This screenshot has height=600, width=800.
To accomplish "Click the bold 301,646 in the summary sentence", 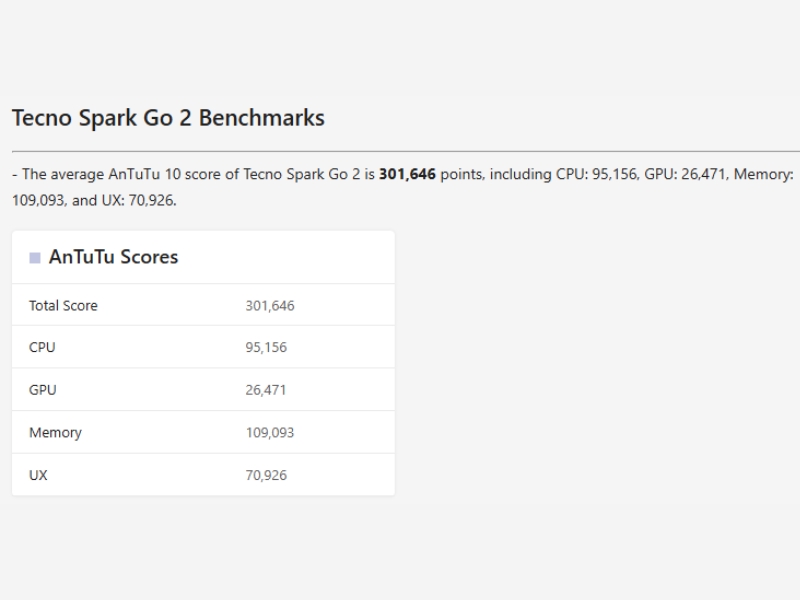I will click(x=407, y=174).
